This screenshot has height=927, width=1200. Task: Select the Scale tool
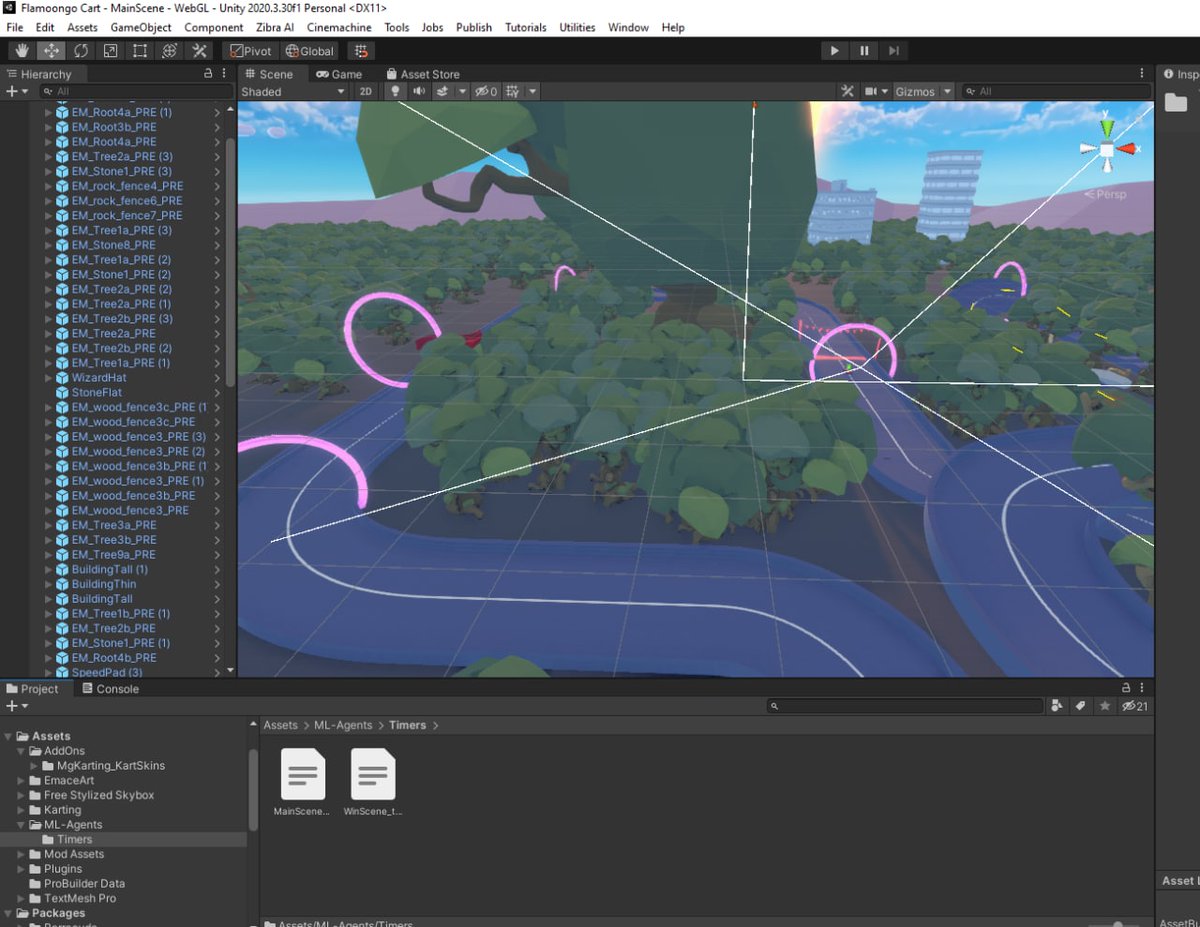point(110,51)
